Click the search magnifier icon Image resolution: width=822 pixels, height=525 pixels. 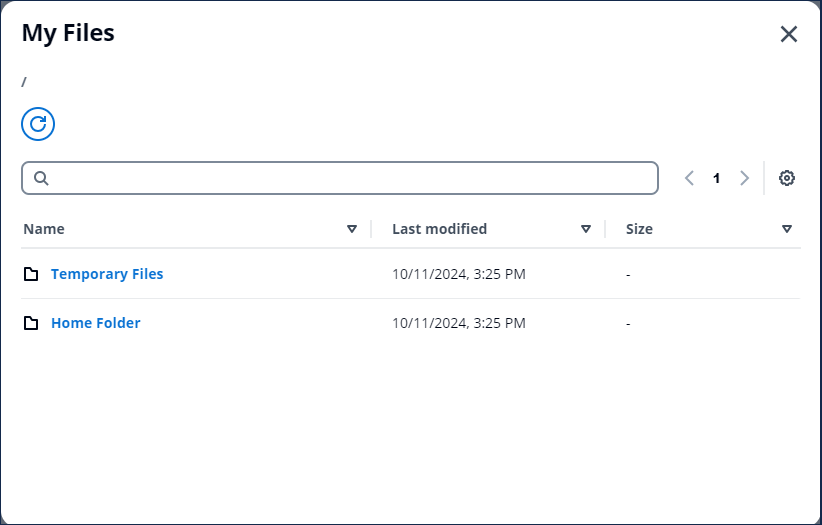coord(41,178)
